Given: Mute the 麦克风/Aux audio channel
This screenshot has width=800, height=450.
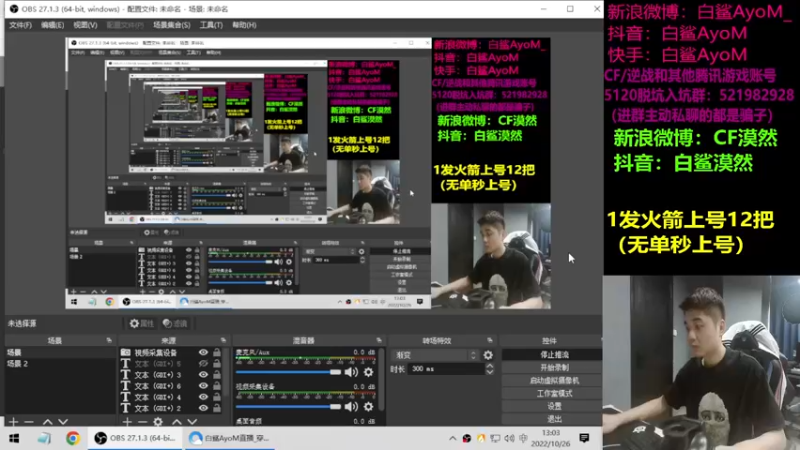Looking at the screenshot, I should pos(351,372).
